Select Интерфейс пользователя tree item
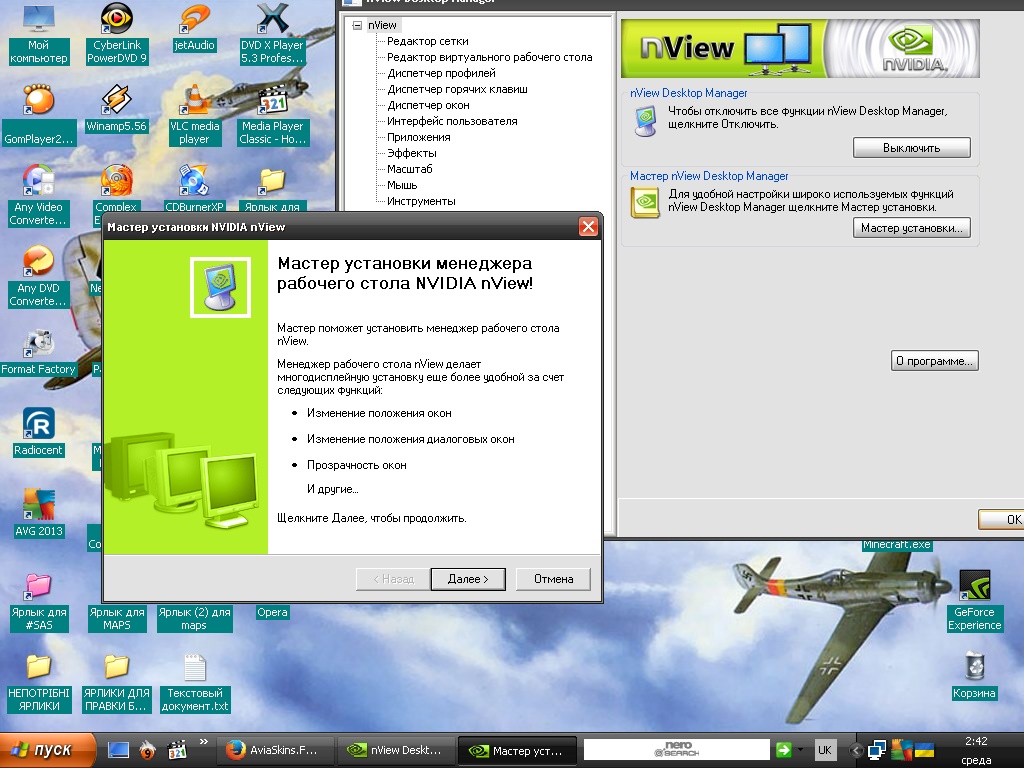This screenshot has height=768, width=1024. pos(452,121)
